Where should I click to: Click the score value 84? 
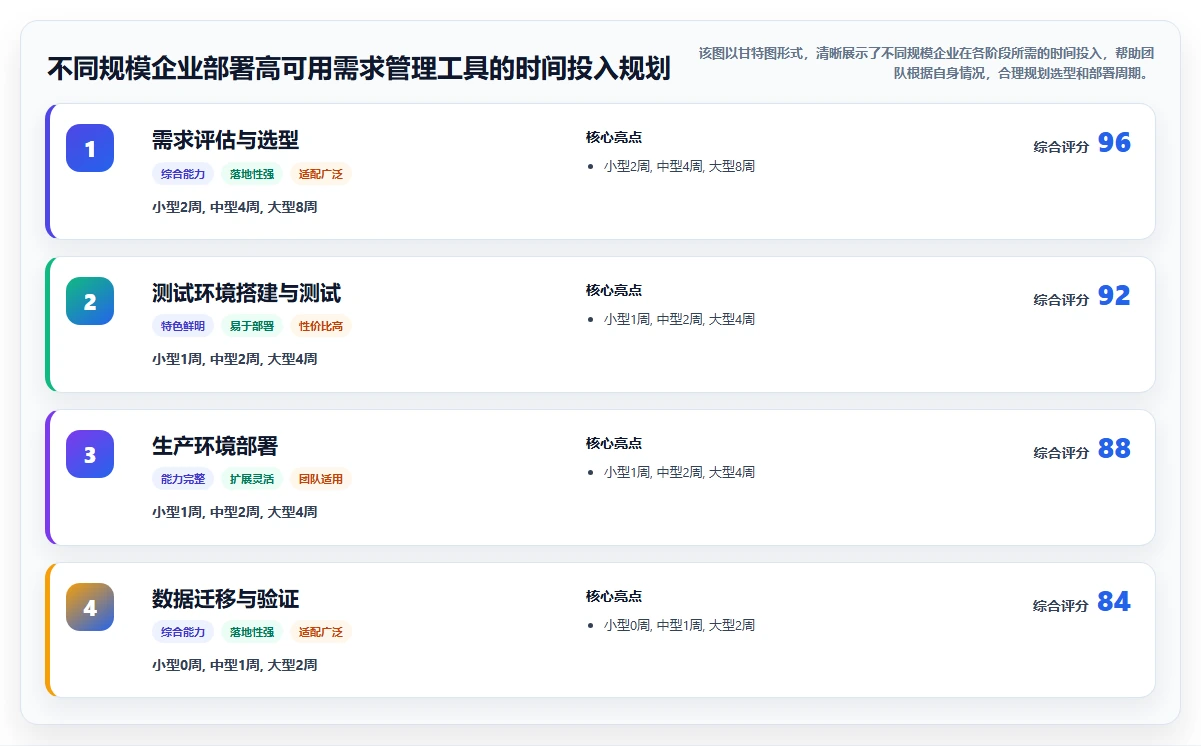coord(1114,602)
